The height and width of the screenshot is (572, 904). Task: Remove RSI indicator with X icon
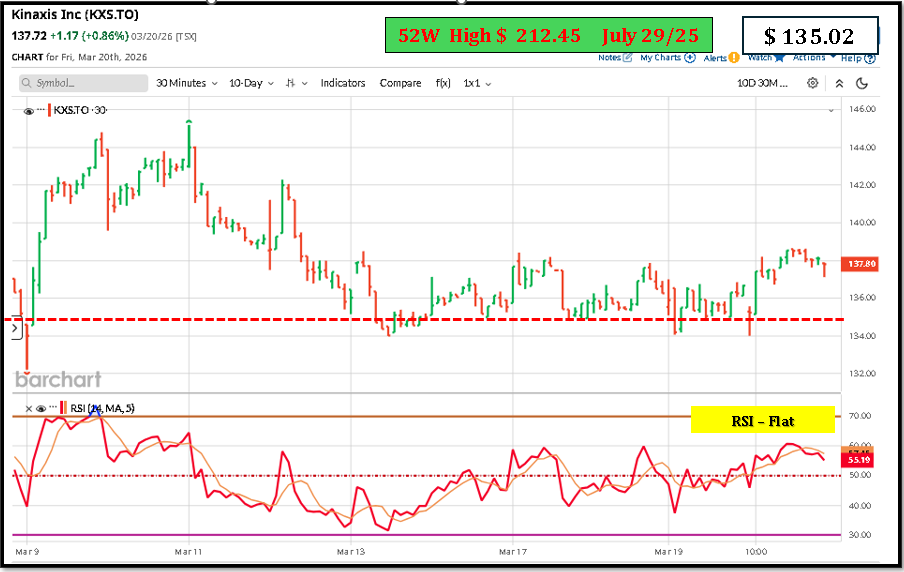[x=28, y=408]
